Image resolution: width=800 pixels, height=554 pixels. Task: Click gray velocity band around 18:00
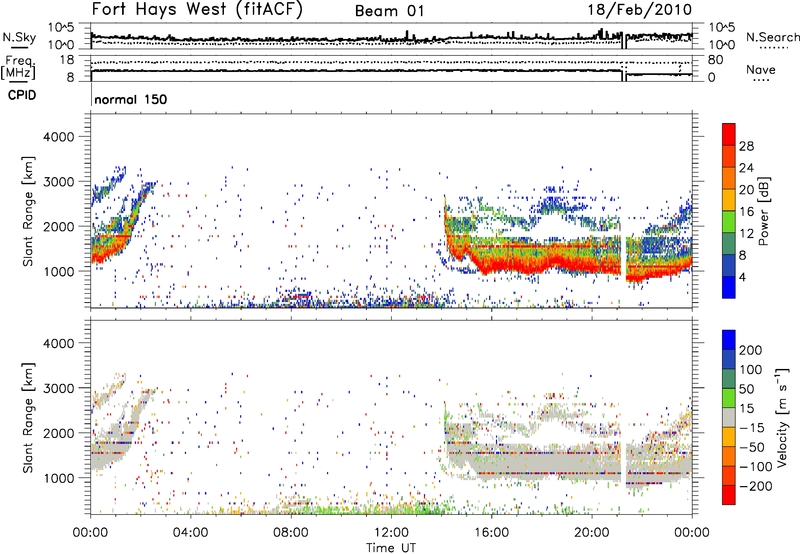click(542, 462)
